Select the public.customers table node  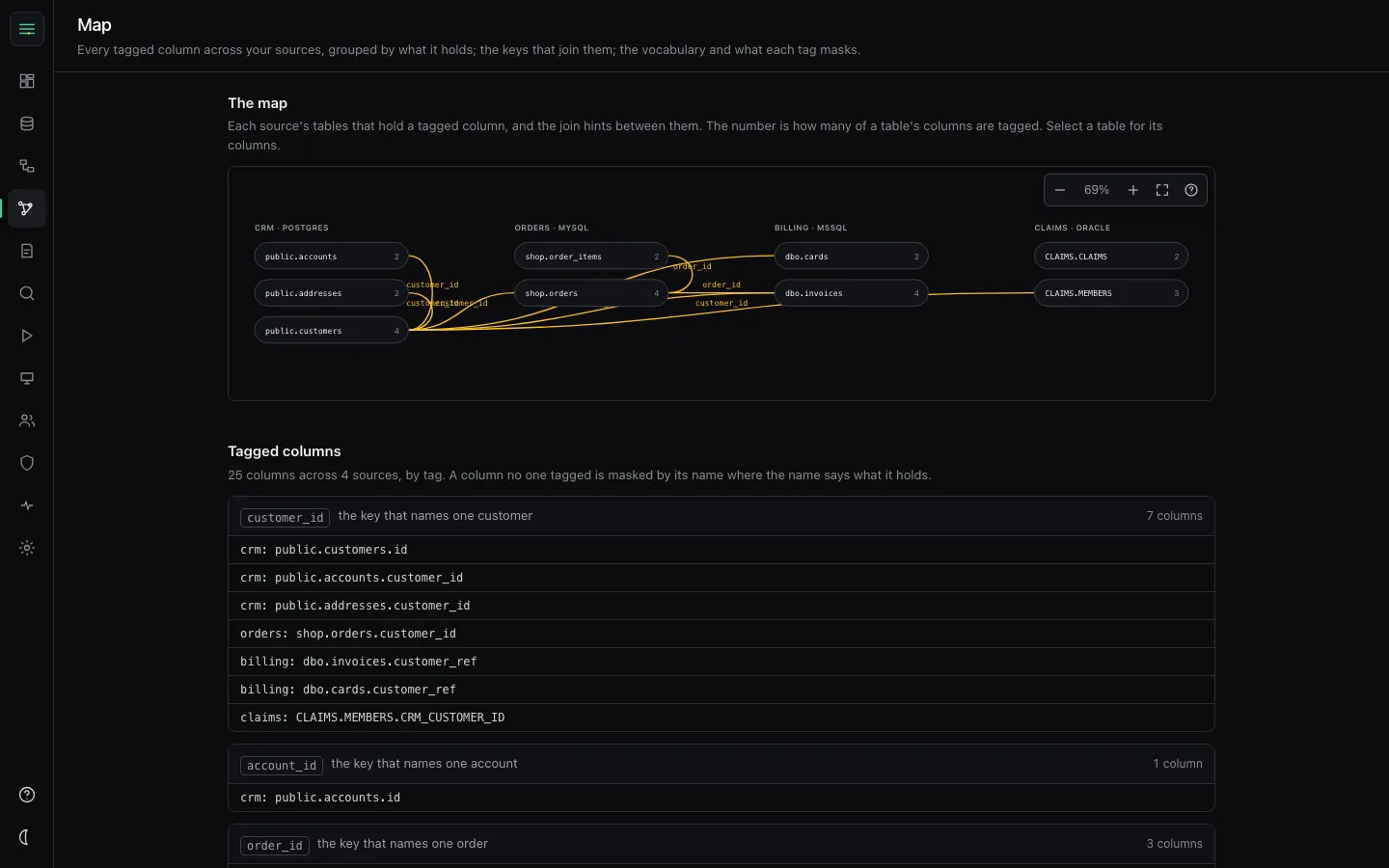[332, 331]
